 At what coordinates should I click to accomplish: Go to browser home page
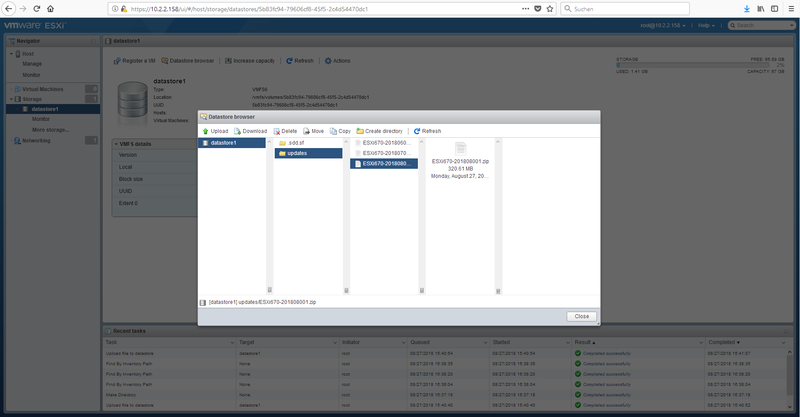tap(51, 9)
